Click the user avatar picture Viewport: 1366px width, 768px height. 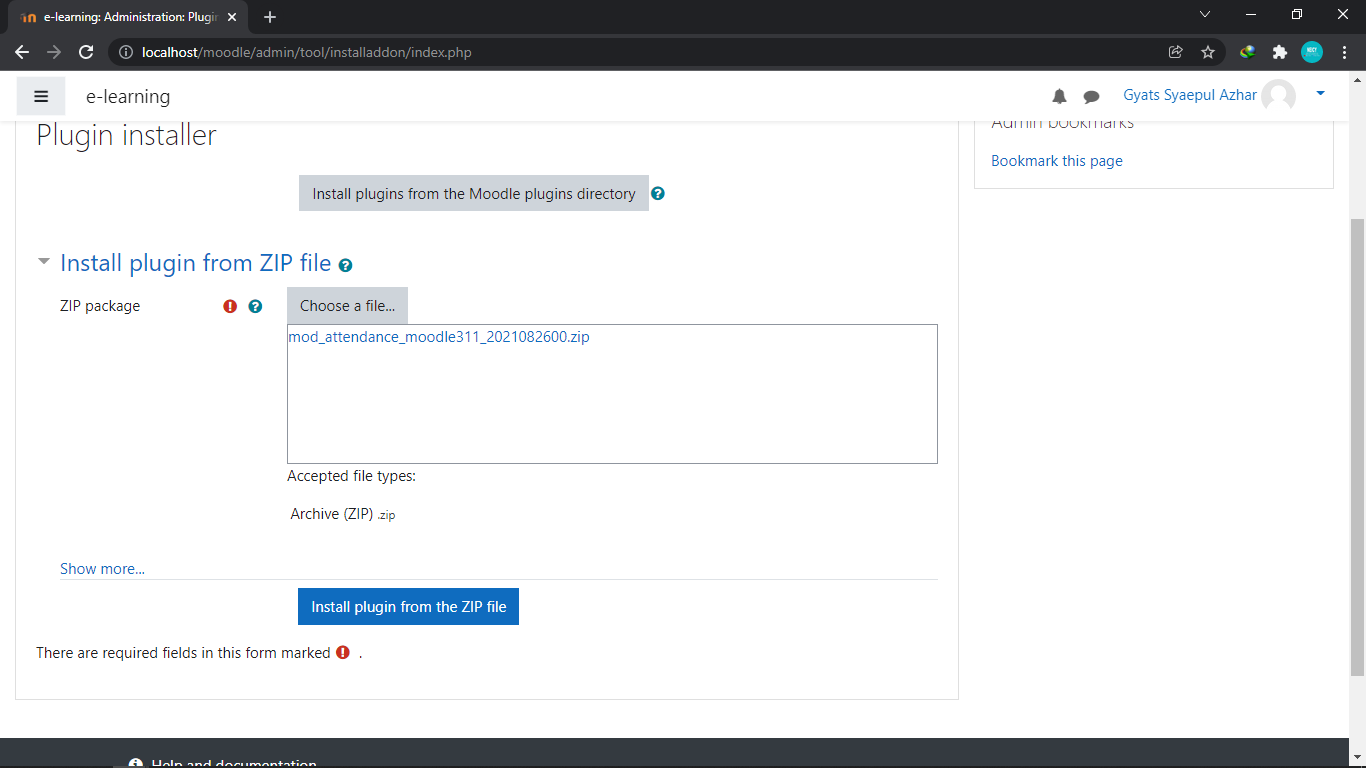1278,96
